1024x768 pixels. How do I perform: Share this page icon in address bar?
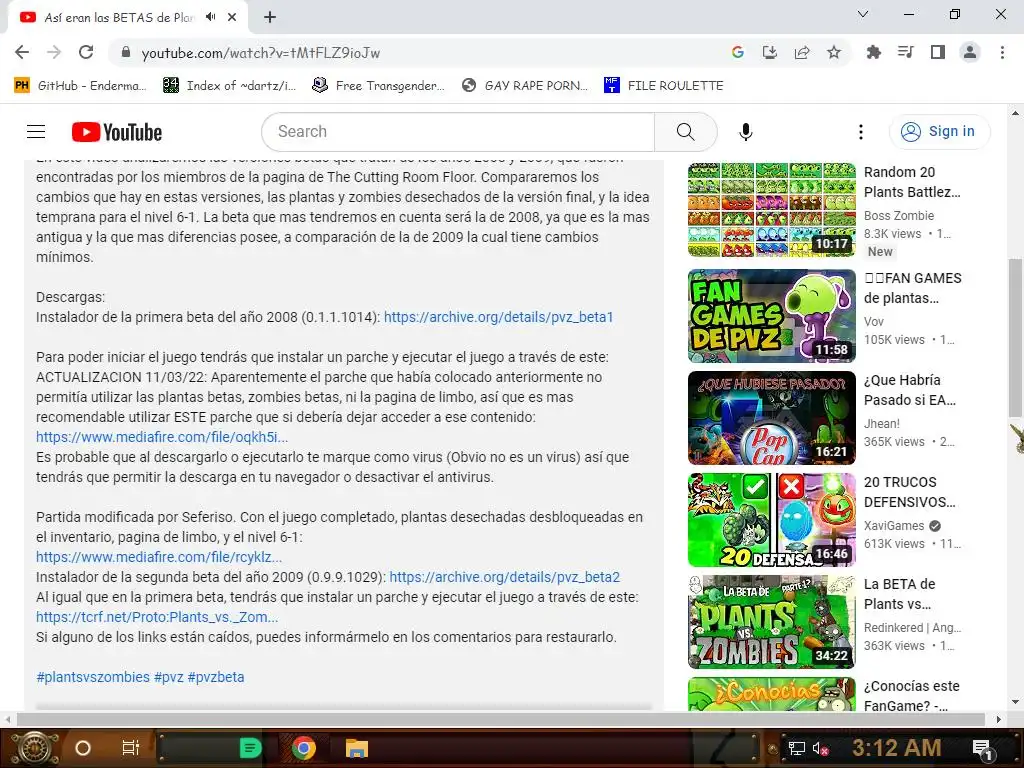[x=802, y=52]
